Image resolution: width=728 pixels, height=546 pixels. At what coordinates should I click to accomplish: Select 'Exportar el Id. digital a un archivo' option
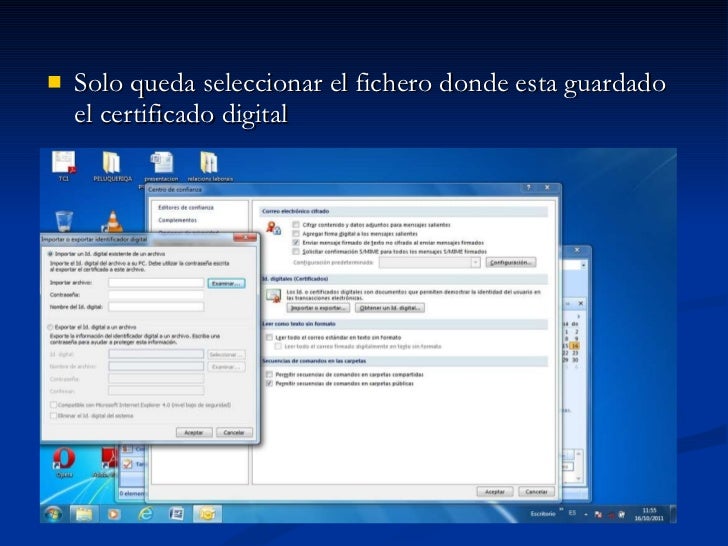pos(51,327)
